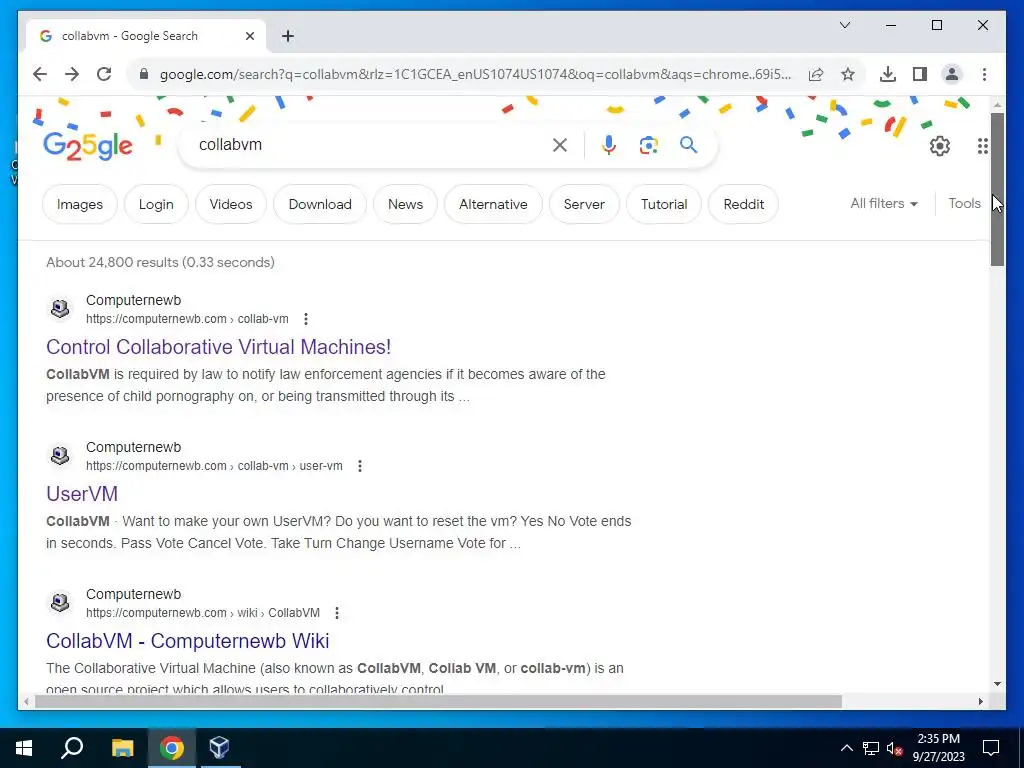Bookmark this page with the star icon
Viewport: 1024px width, 768px height.
[x=848, y=74]
